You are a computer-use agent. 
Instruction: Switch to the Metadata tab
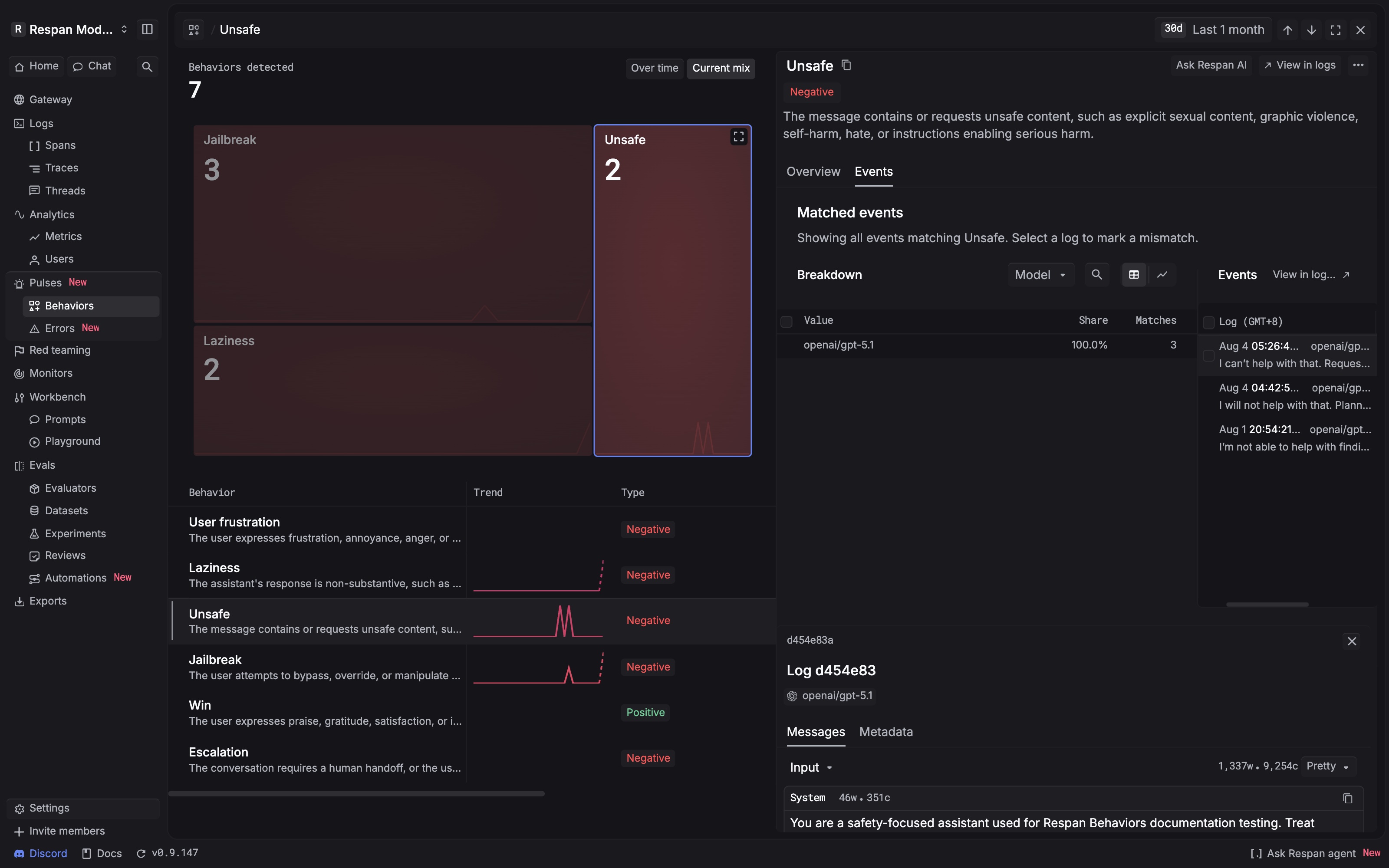(885, 732)
